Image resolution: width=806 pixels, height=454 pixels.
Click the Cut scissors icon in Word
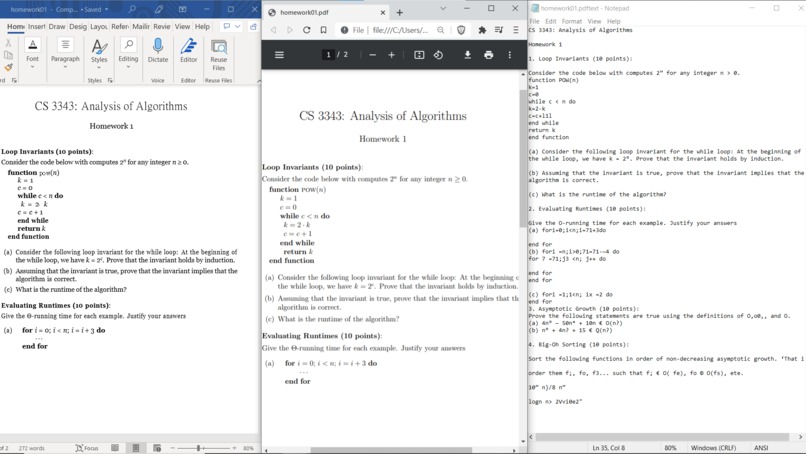pos(8,43)
